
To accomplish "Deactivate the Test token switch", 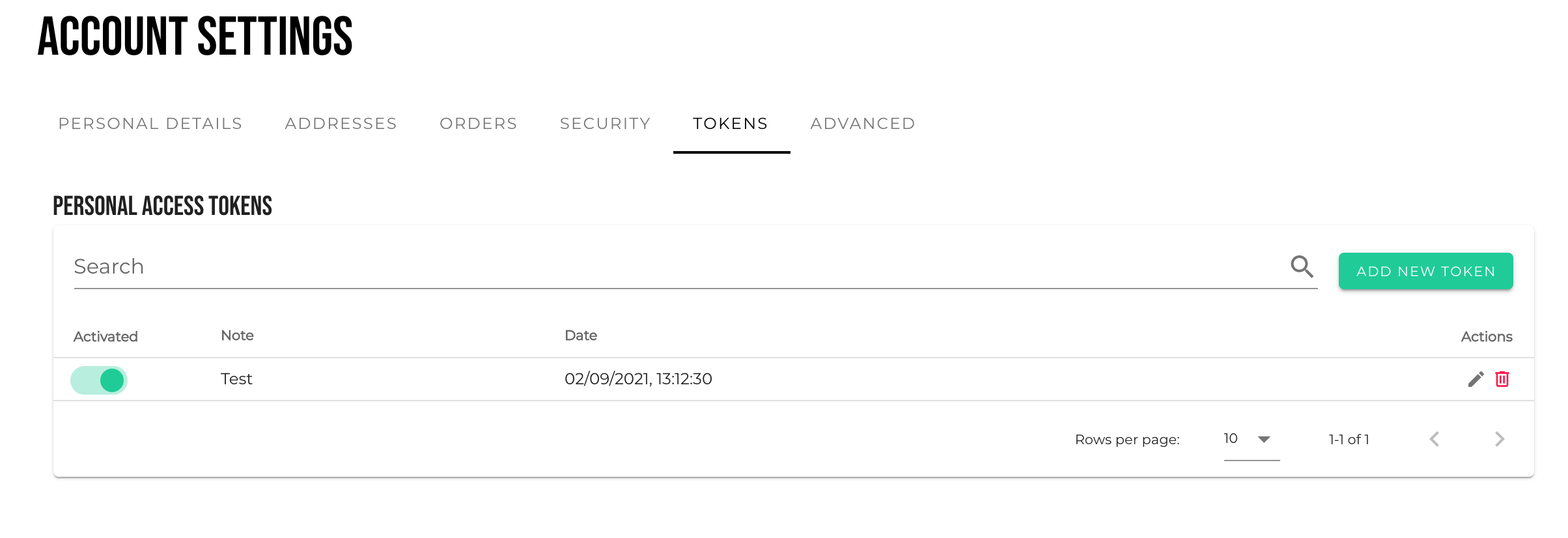I will 100,380.
